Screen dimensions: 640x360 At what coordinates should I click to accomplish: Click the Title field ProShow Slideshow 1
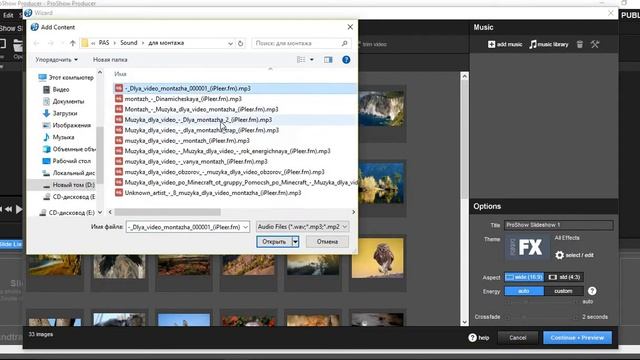(x=558, y=225)
